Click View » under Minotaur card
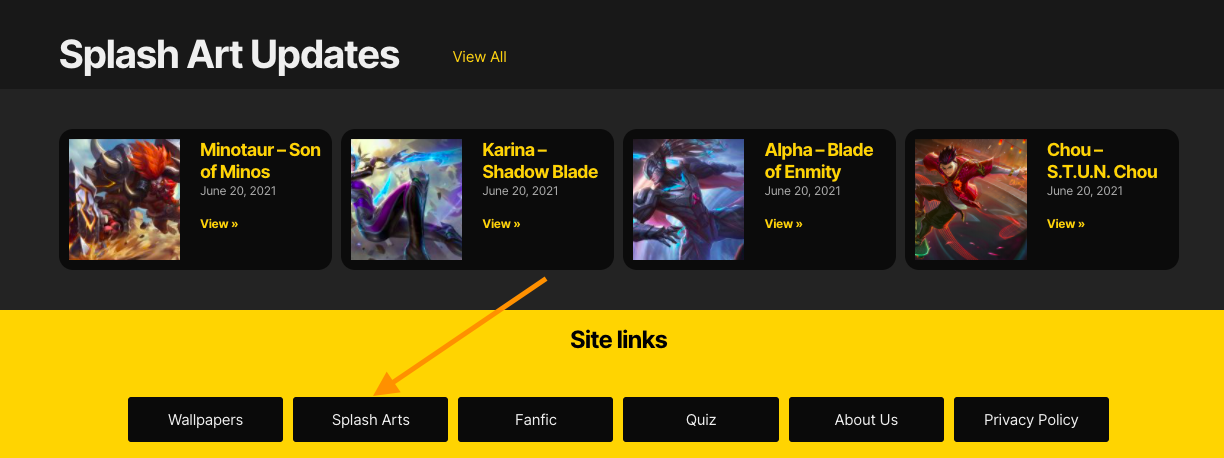1224x458 pixels. coord(219,224)
